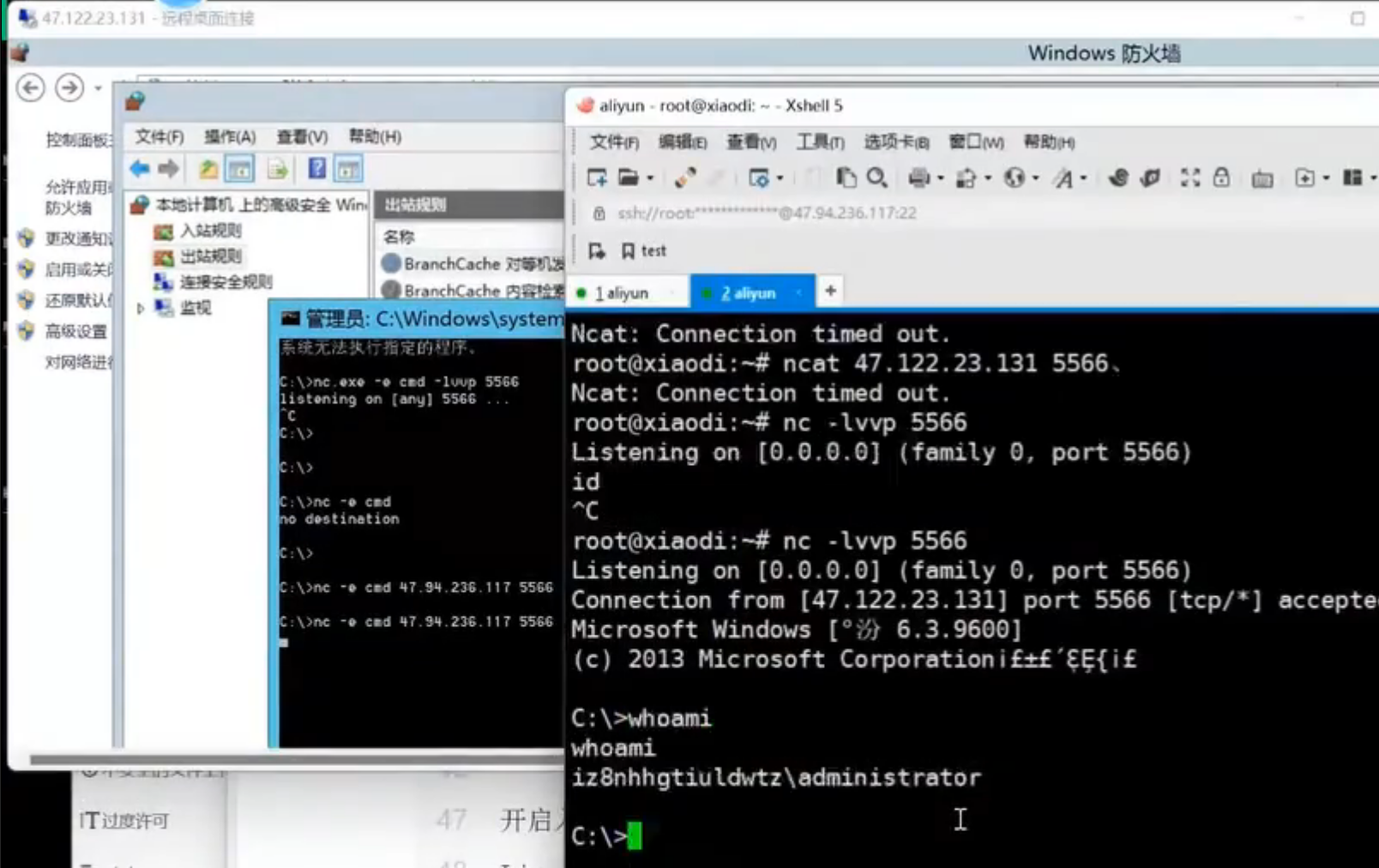Open the dropdown arrow beside the Print icon
The width and height of the screenshot is (1379, 868).
coord(941,178)
